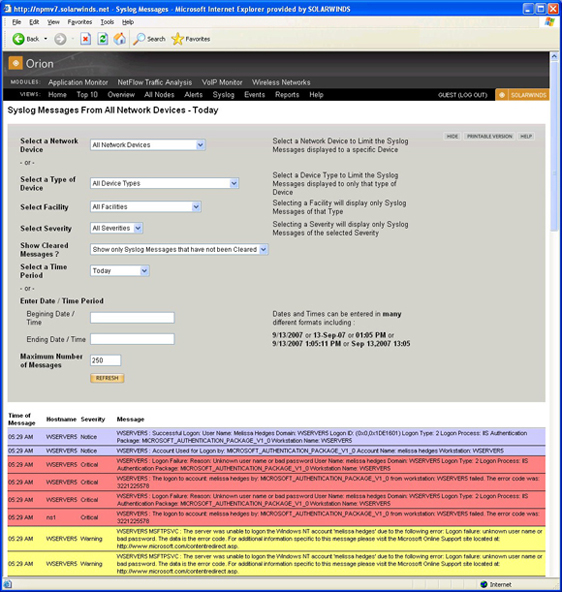562x592 pixels.
Task: Open the All Device Types dropdown
Action: click(x=164, y=183)
